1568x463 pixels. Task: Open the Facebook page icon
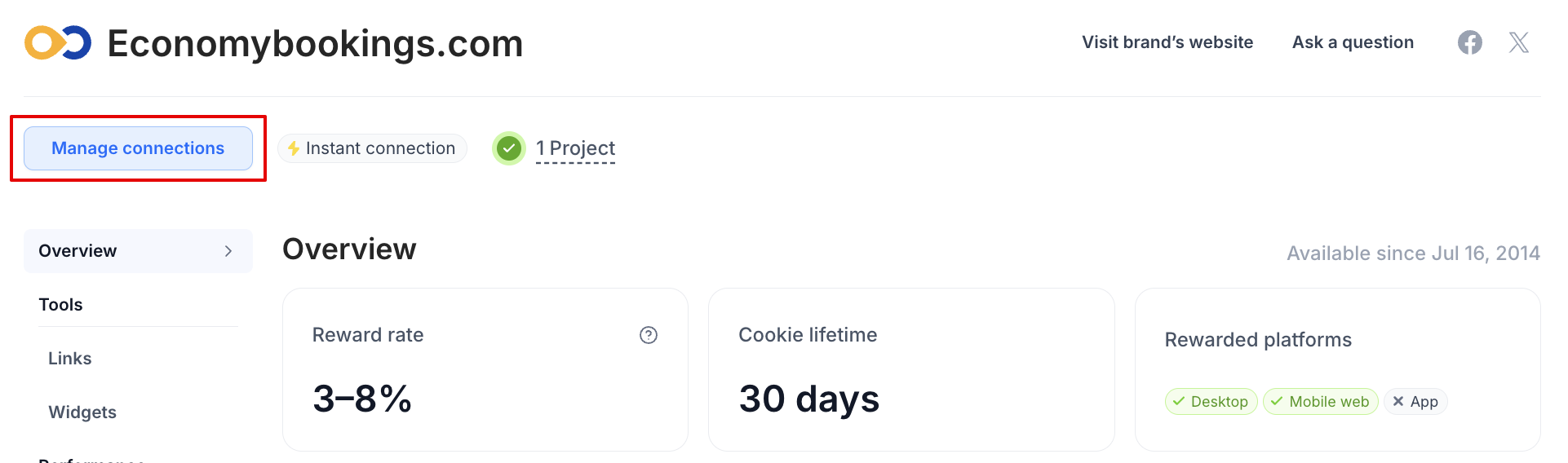click(1469, 42)
